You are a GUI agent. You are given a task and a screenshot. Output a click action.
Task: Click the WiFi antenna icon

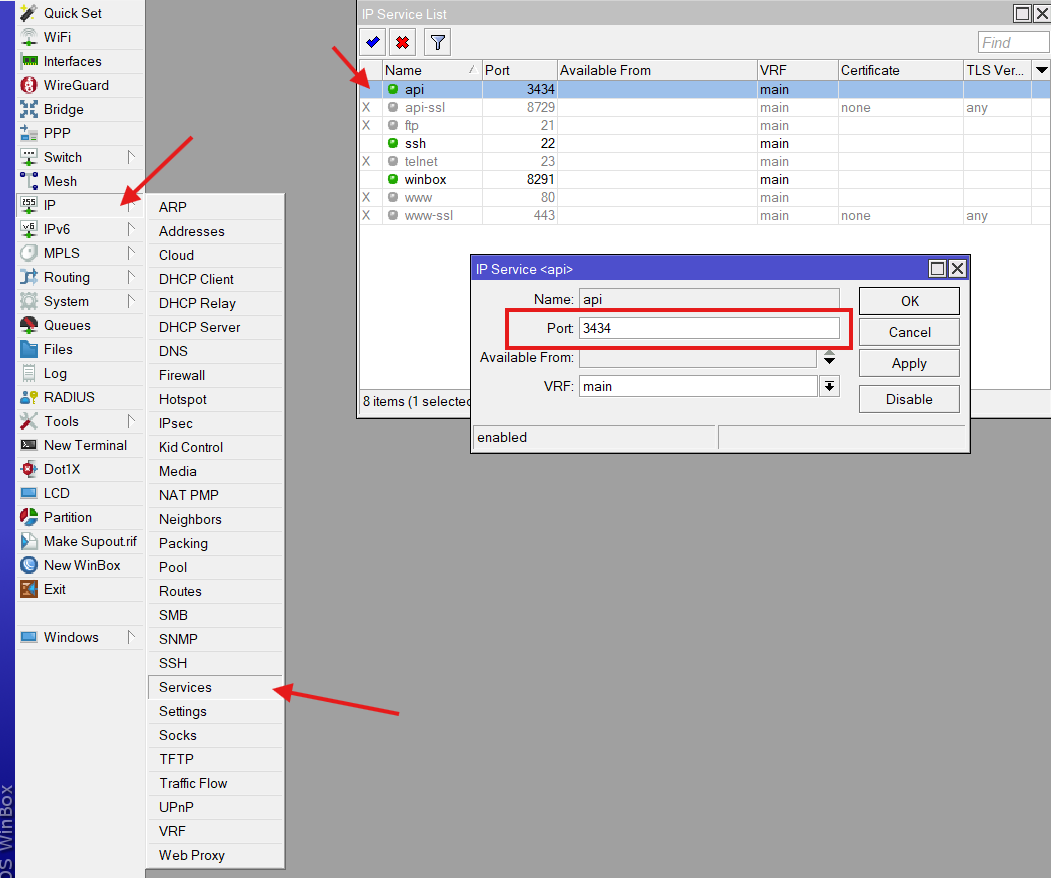(29, 37)
